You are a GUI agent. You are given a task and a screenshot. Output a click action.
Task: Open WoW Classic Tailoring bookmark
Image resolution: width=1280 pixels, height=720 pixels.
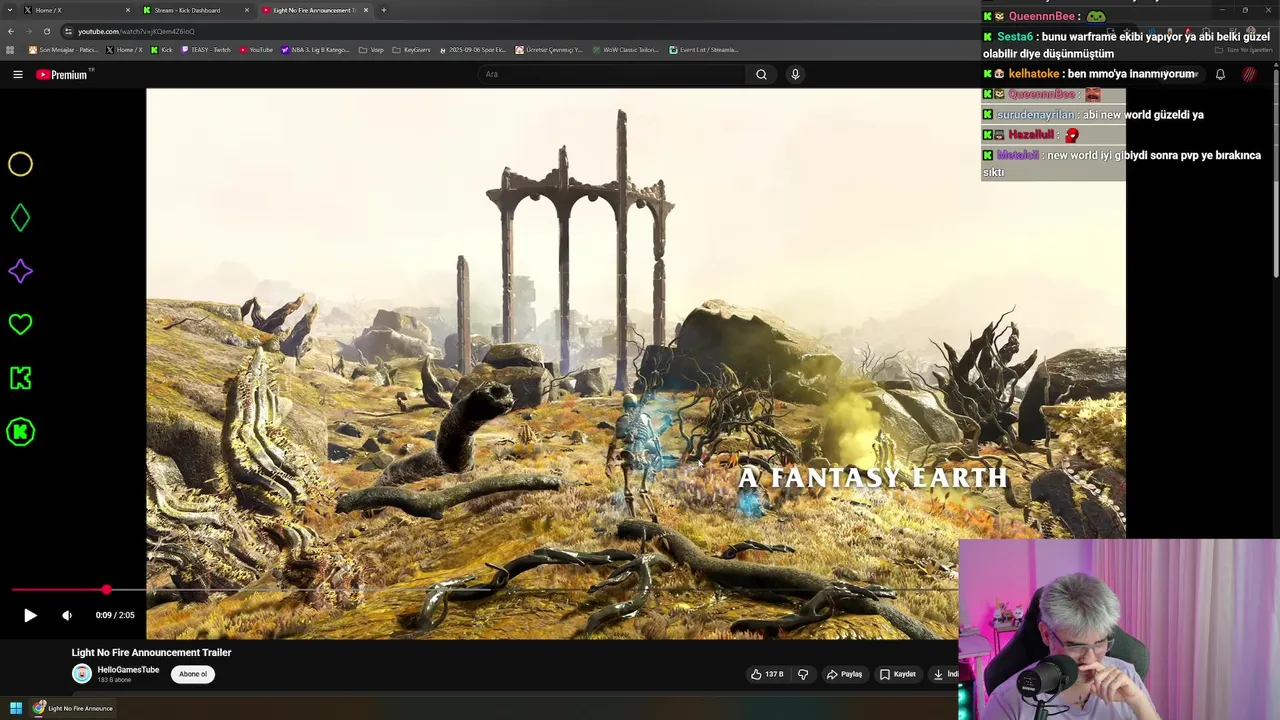[625, 50]
